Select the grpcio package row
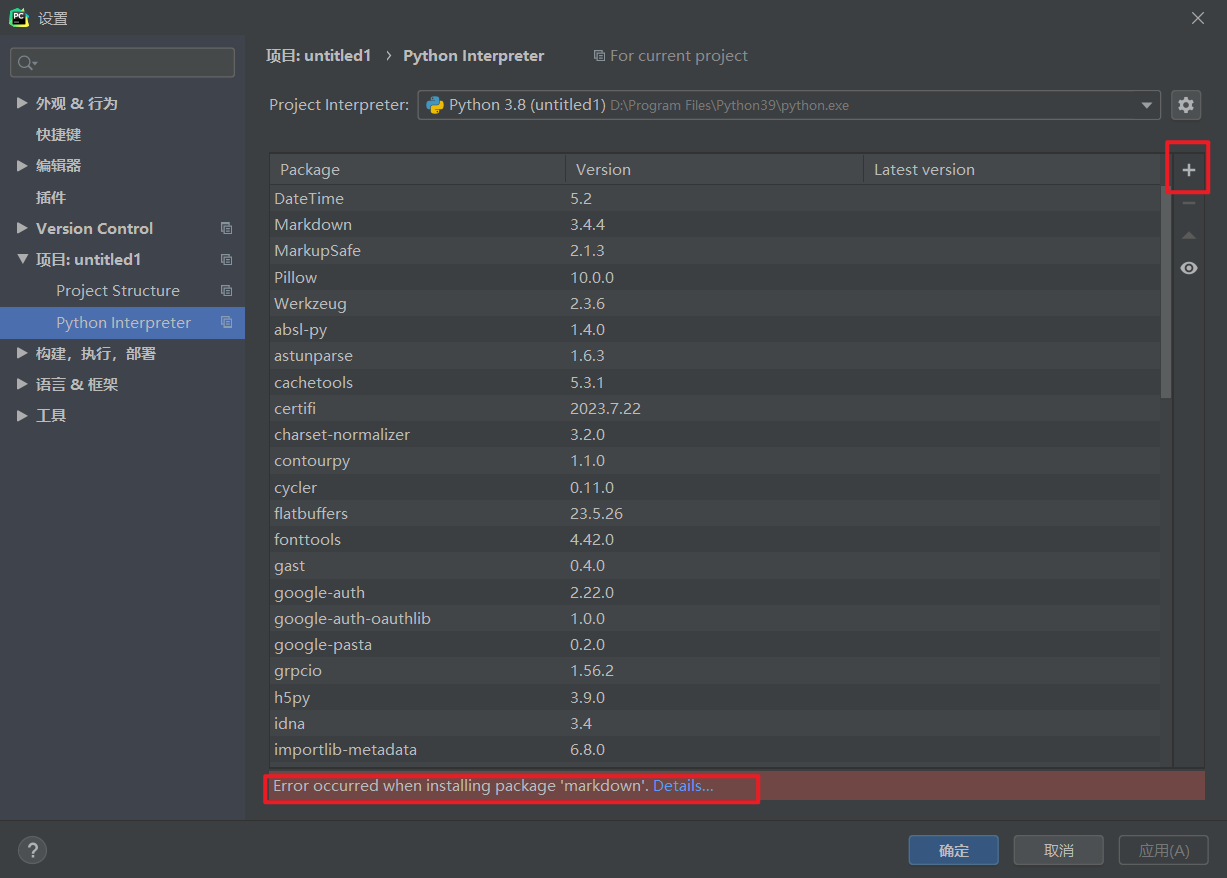Image resolution: width=1227 pixels, height=878 pixels. click(x=715, y=670)
